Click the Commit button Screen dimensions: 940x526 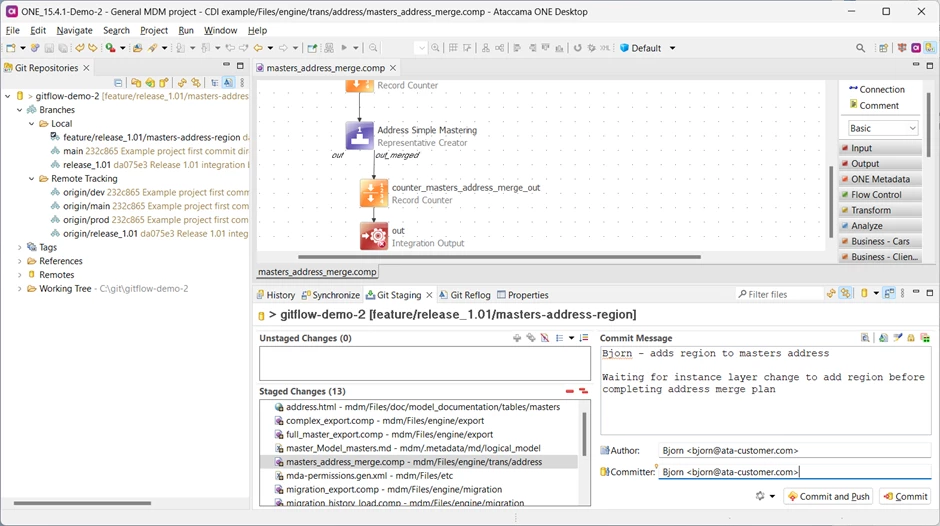click(905, 497)
